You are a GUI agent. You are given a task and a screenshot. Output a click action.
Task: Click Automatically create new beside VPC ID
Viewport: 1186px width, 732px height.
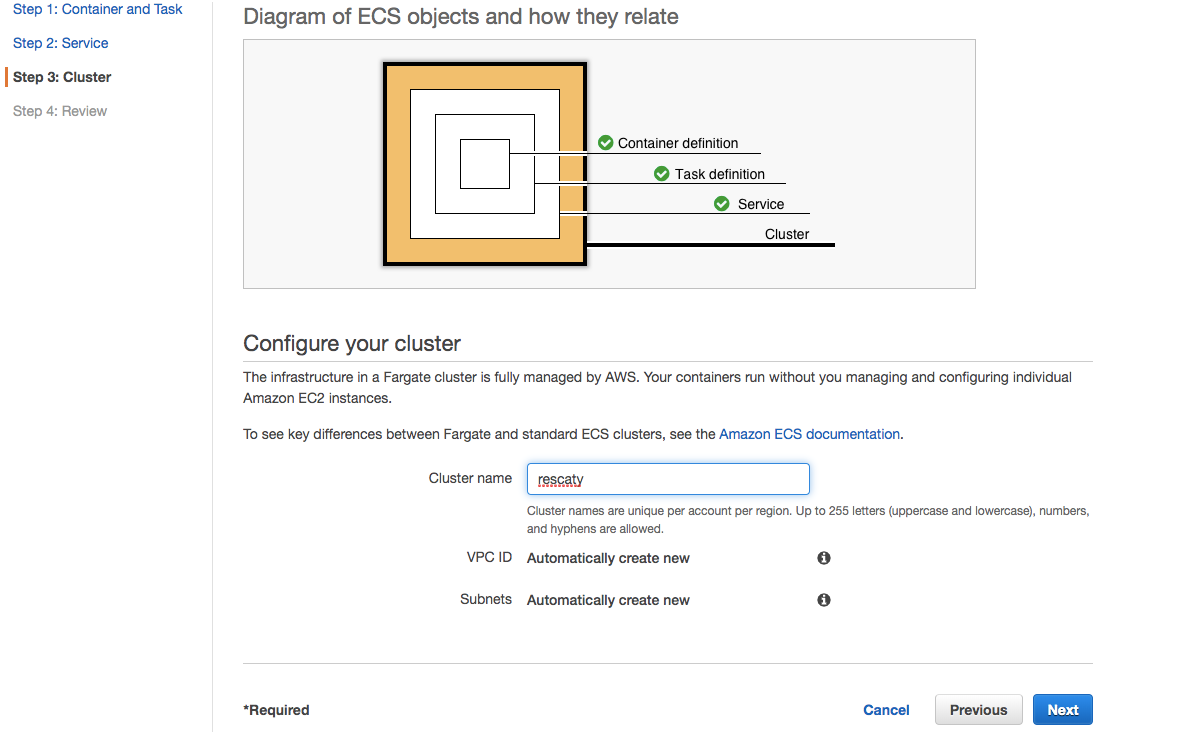(608, 557)
